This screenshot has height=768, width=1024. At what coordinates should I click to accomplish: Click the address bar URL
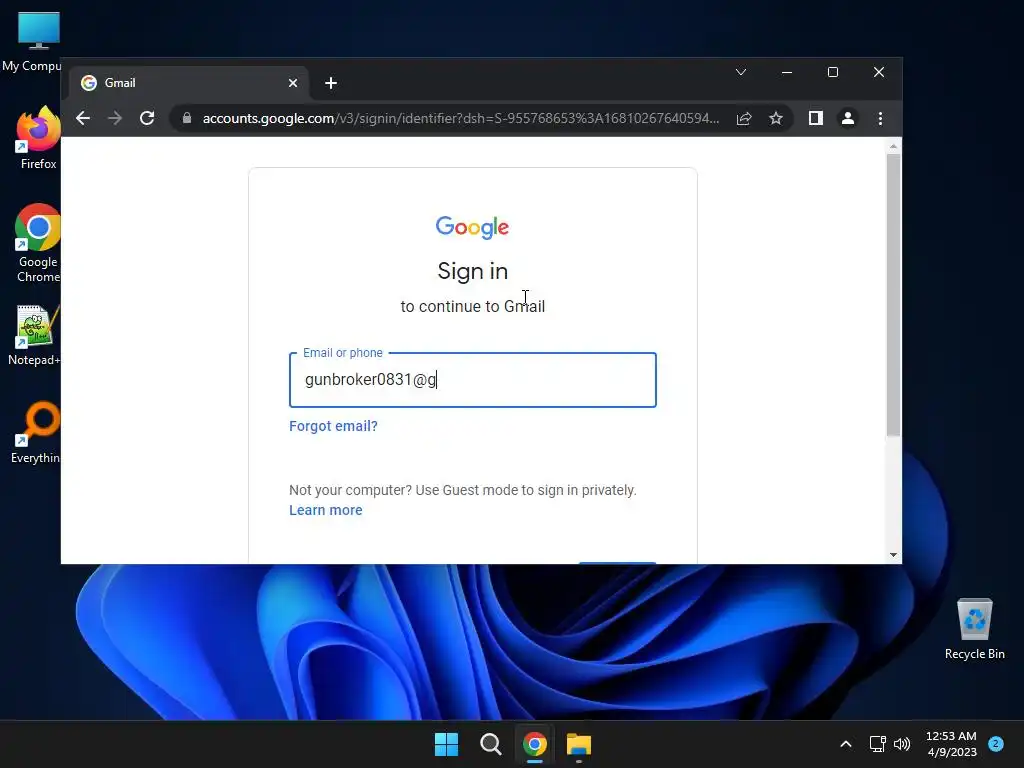[460, 118]
